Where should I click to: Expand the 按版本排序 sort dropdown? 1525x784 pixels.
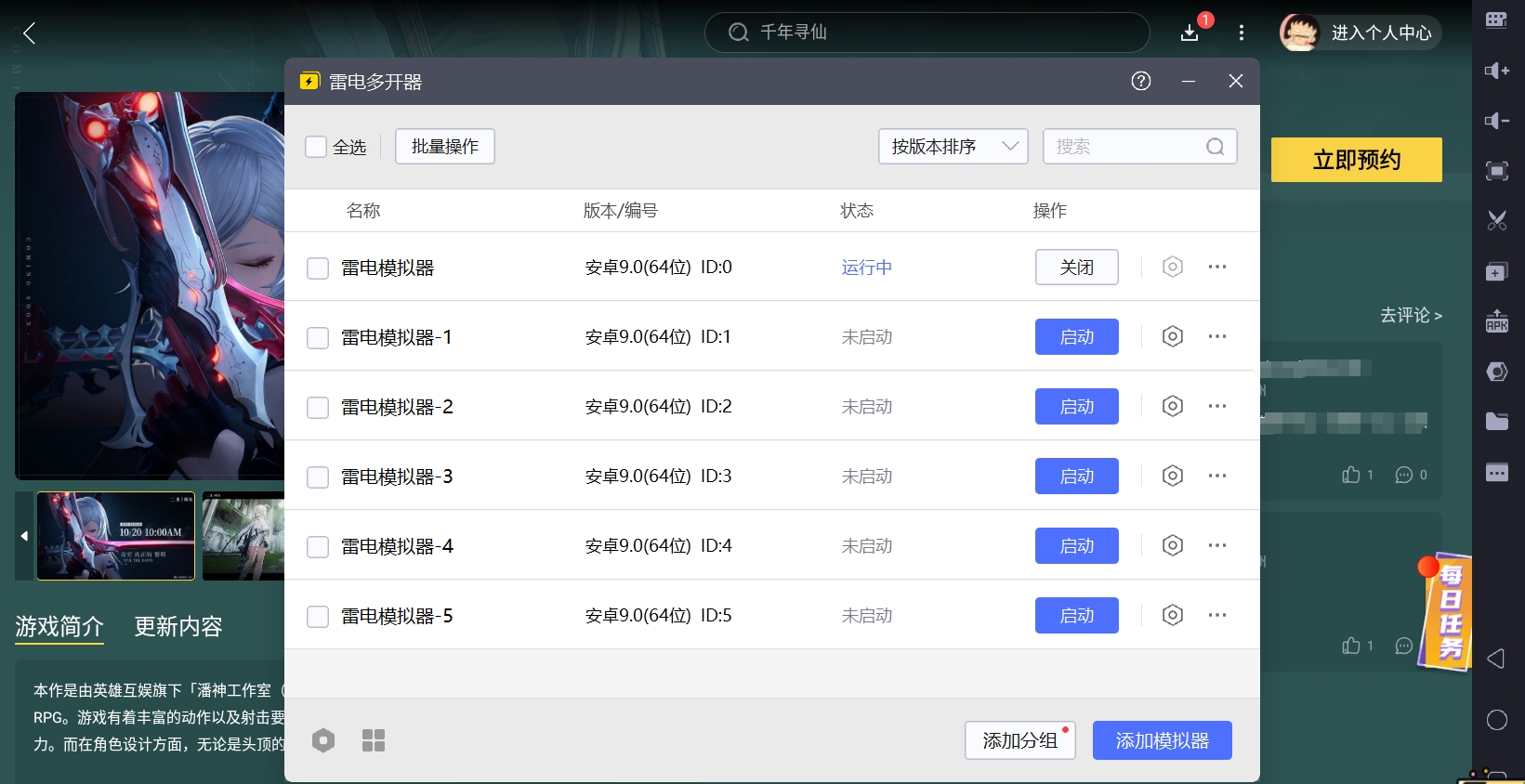click(953, 147)
